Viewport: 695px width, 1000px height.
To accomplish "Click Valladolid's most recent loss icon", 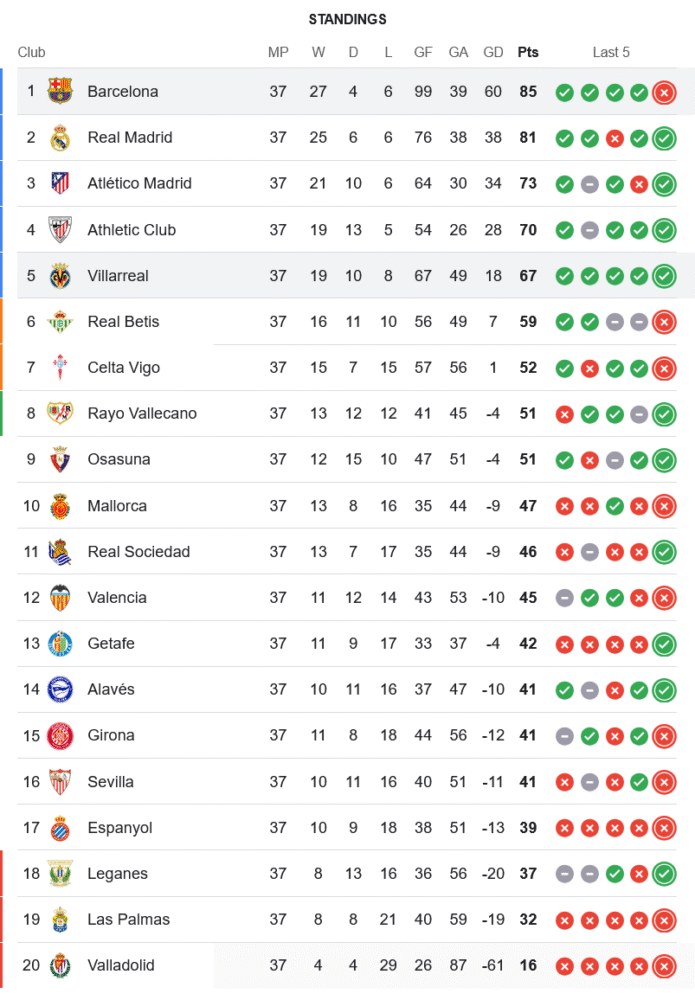I will (x=663, y=966).
